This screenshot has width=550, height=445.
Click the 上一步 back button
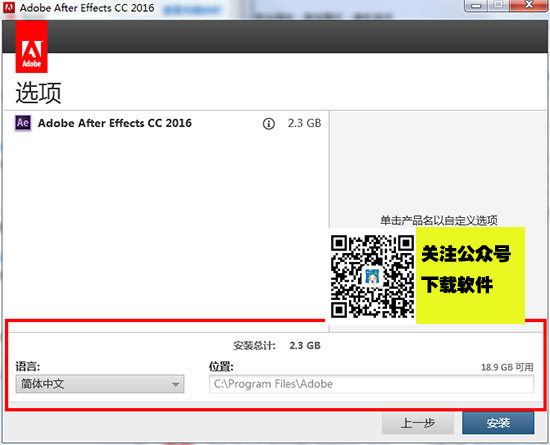(x=418, y=423)
